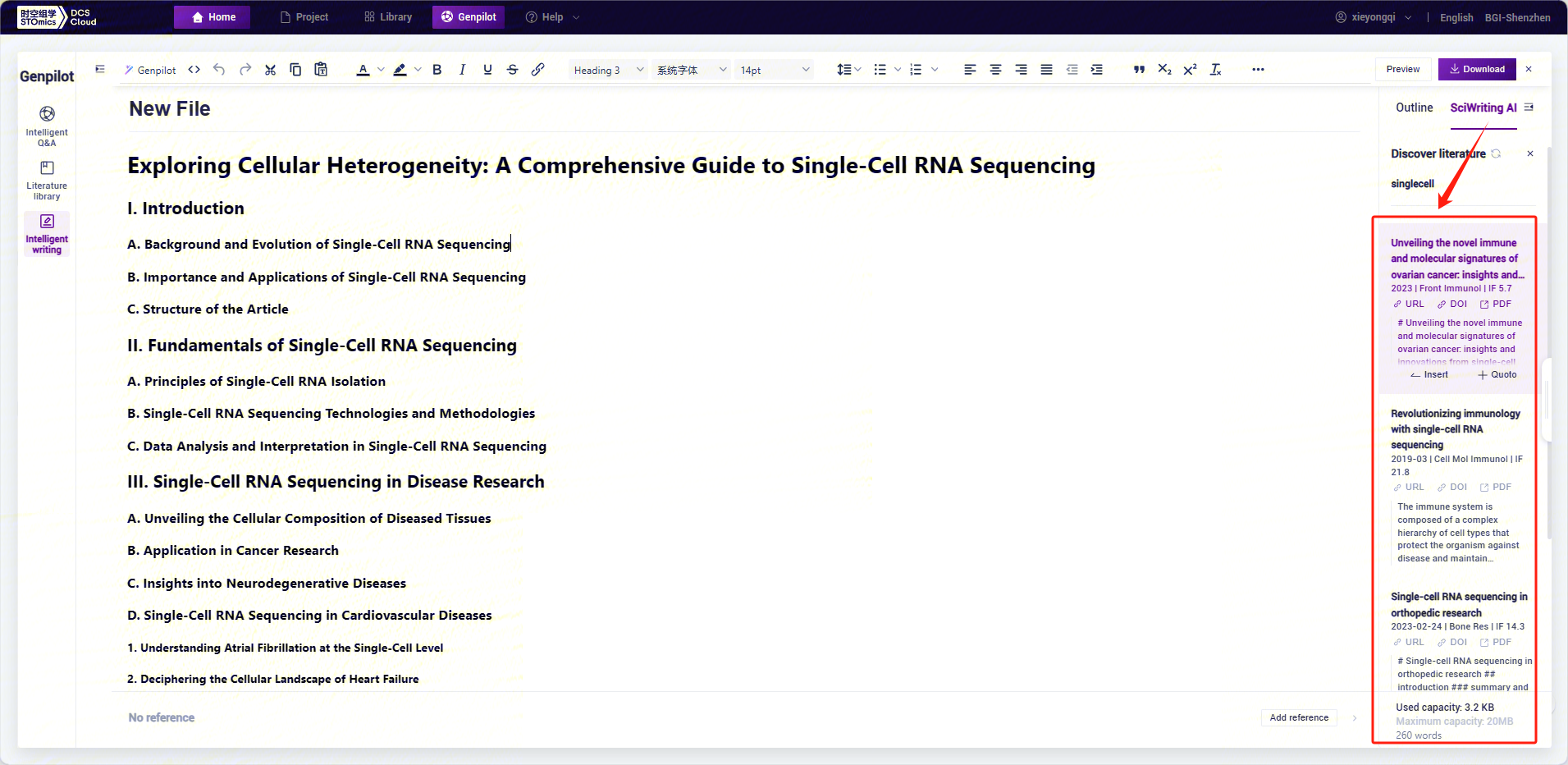
Task: Open Intelligent Q&A in the sidebar
Action: [x=47, y=126]
